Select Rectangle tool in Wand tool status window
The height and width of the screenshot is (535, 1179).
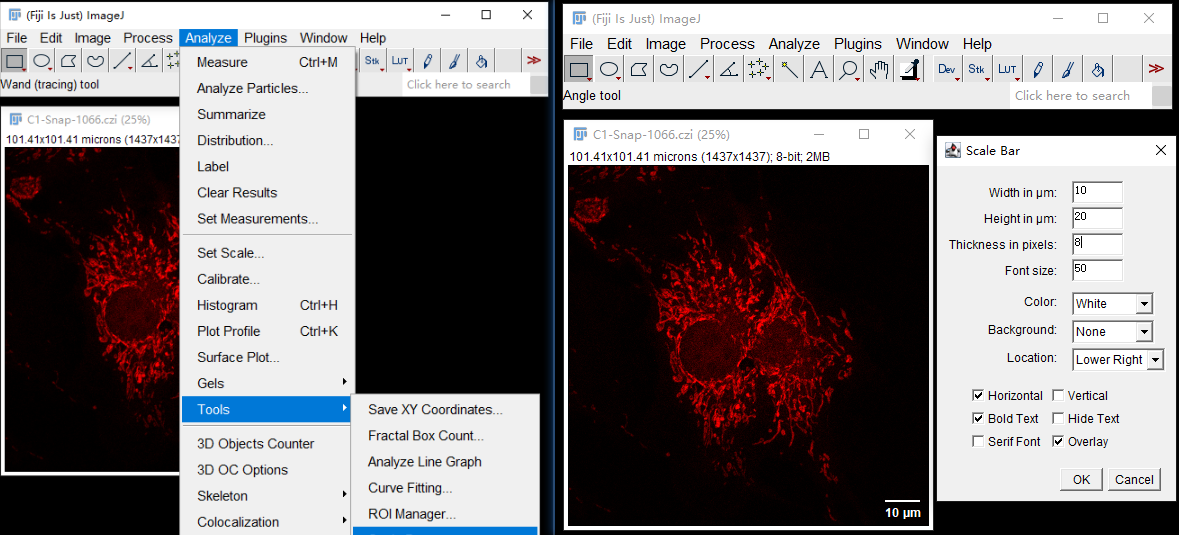14,60
